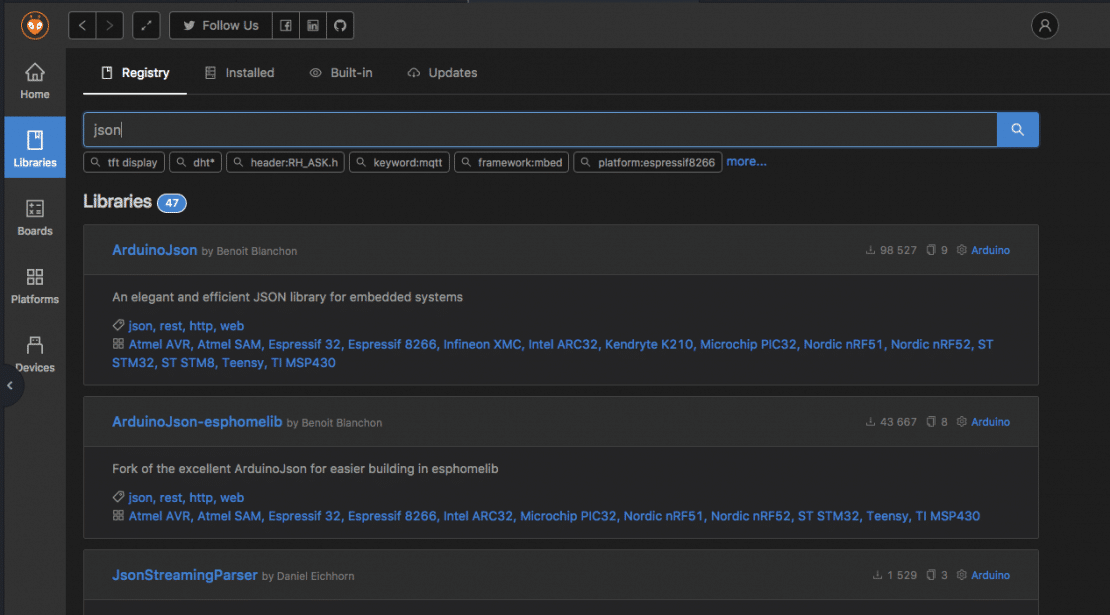Click the ST STM8 platform link
1110x615 pixels.
pos(188,363)
